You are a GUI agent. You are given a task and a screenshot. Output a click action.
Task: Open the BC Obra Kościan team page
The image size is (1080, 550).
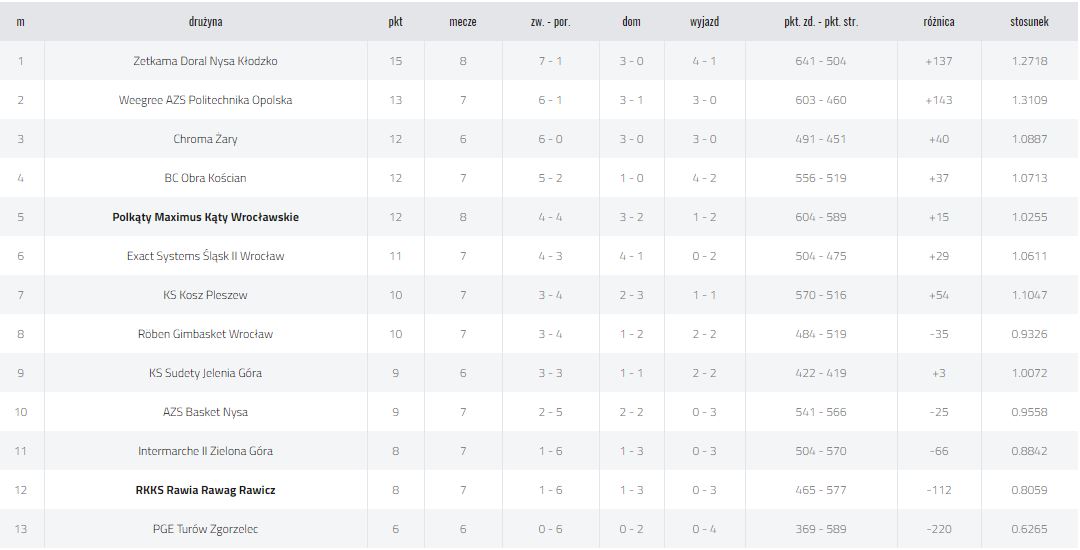205,178
